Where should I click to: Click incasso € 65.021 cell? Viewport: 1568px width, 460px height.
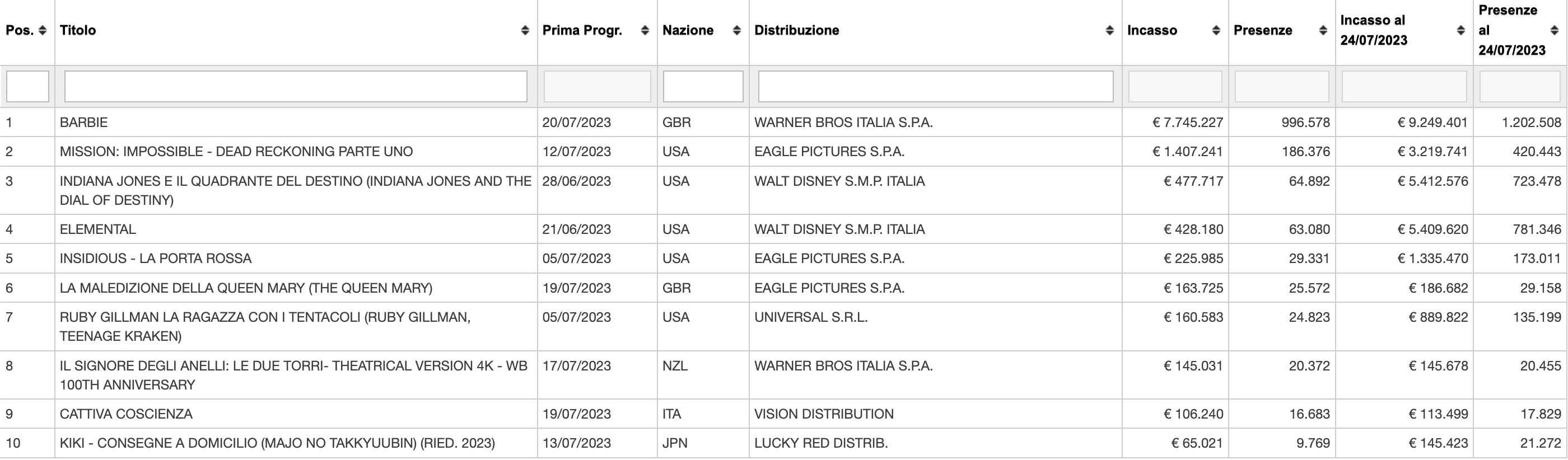1197,444
